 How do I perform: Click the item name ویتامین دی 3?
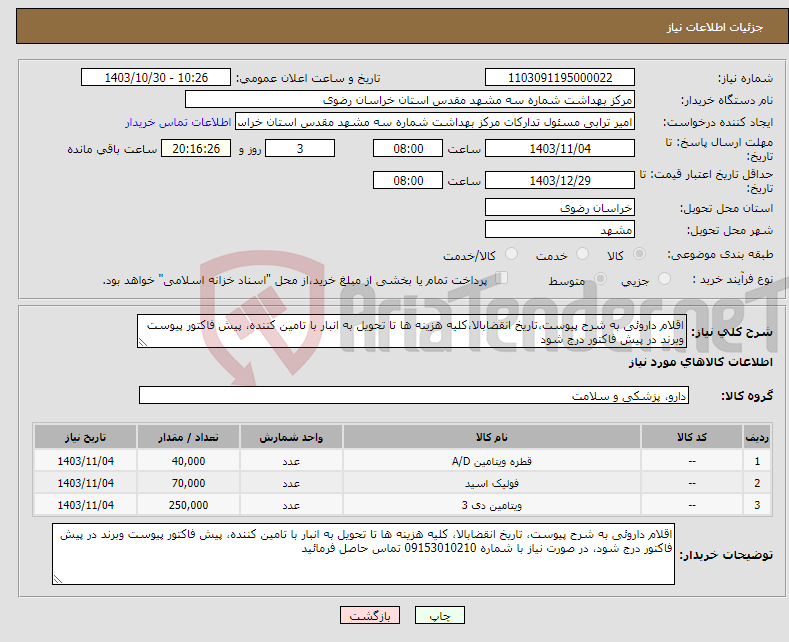pyautogui.click(x=492, y=505)
